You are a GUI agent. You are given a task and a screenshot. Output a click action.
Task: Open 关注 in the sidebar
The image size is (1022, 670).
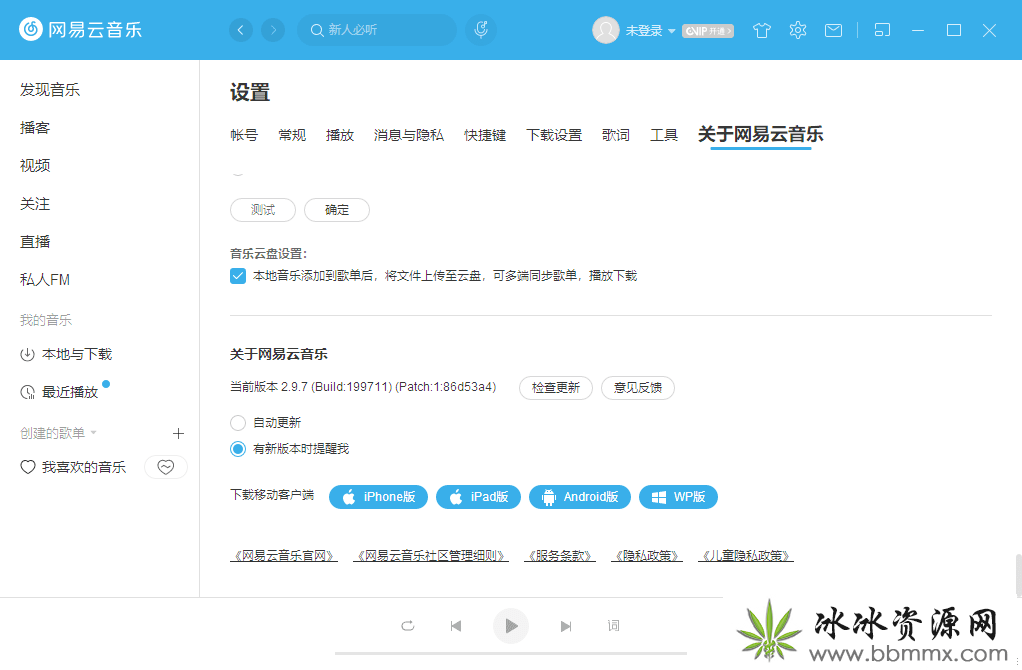(x=35, y=204)
